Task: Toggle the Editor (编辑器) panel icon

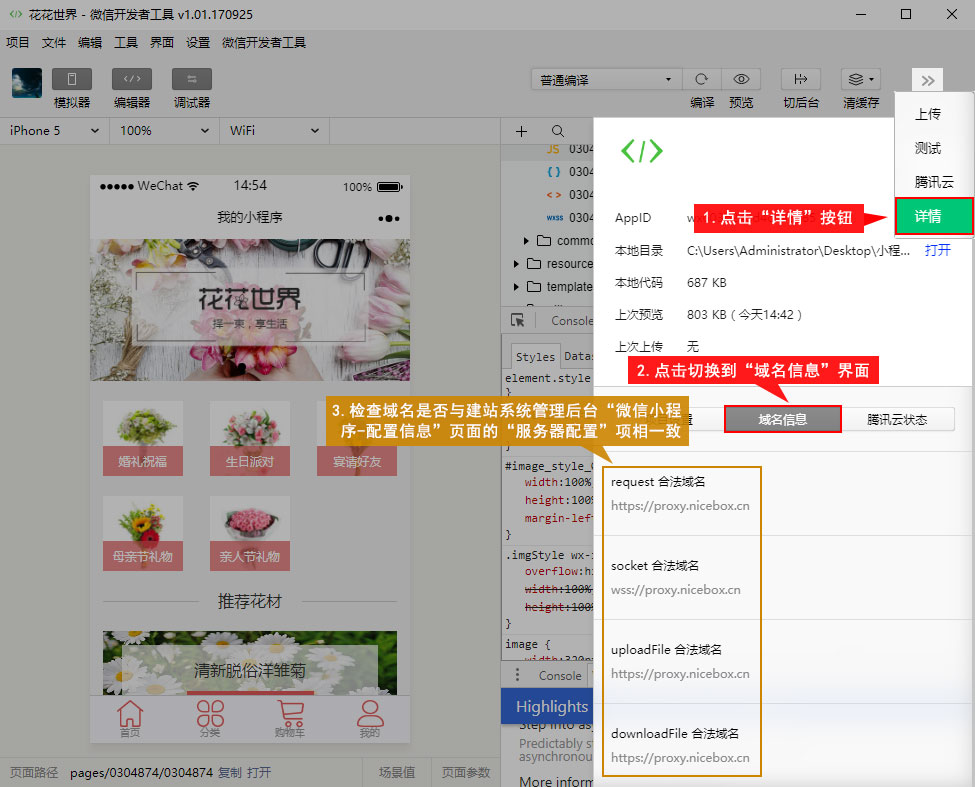Action: (x=131, y=80)
